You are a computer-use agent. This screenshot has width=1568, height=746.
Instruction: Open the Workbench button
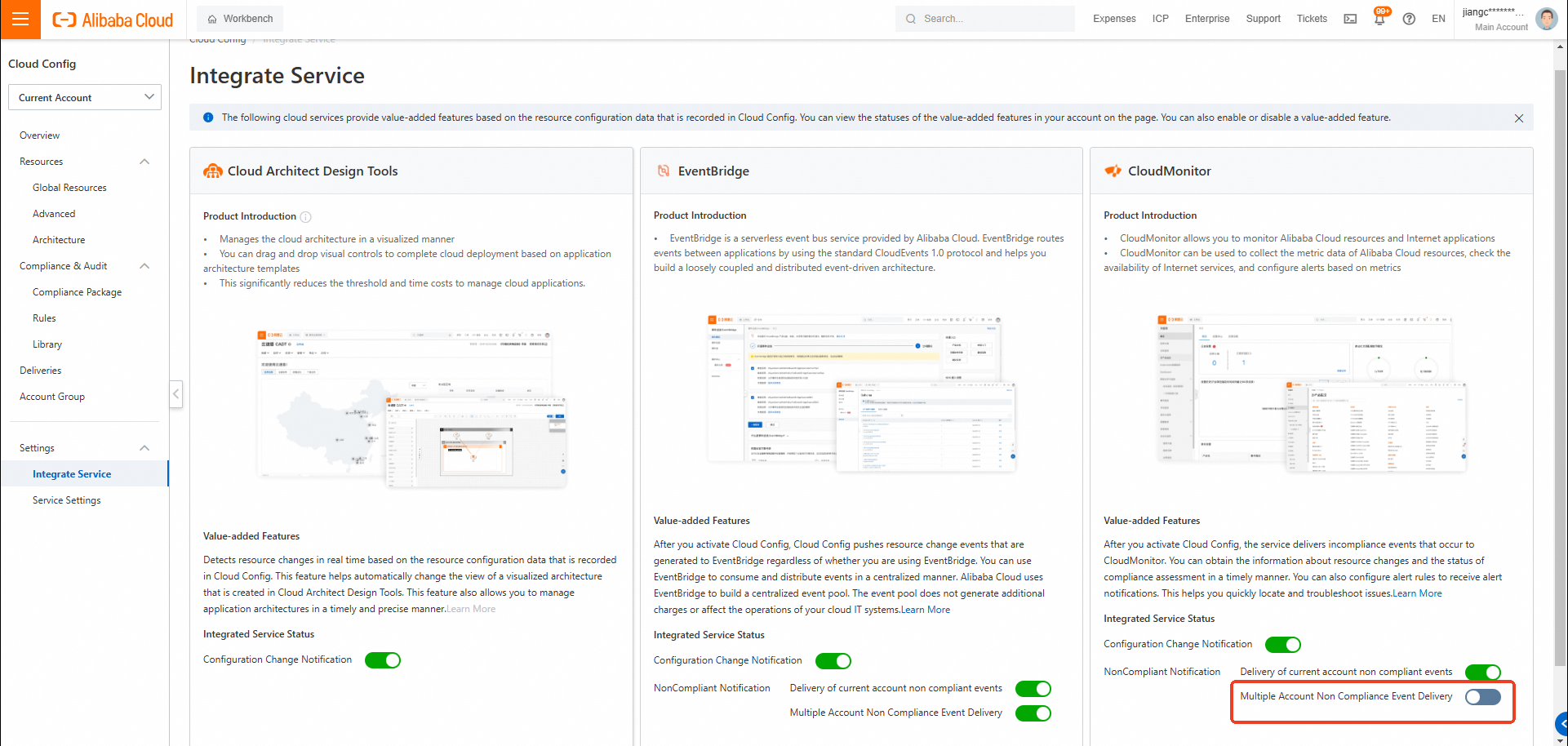[240, 19]
